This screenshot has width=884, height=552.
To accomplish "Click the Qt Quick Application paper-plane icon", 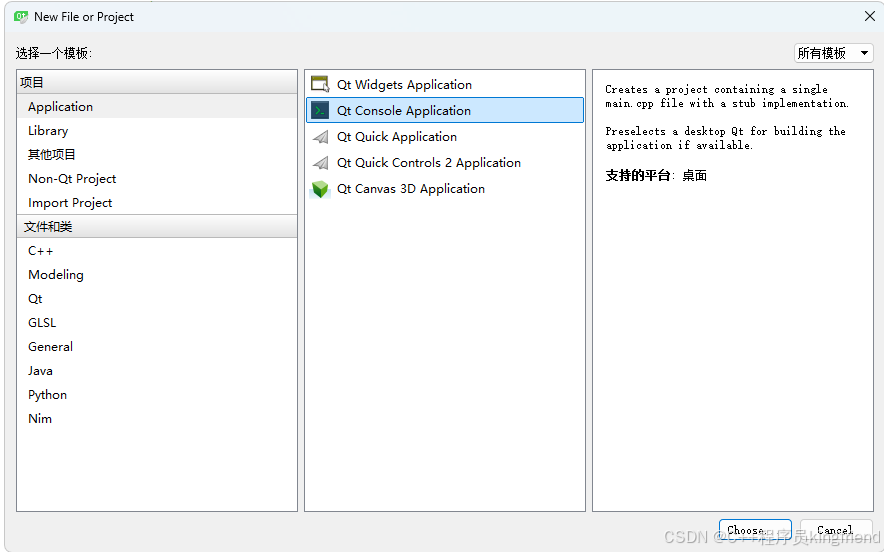I will click(x=320, y=137).
